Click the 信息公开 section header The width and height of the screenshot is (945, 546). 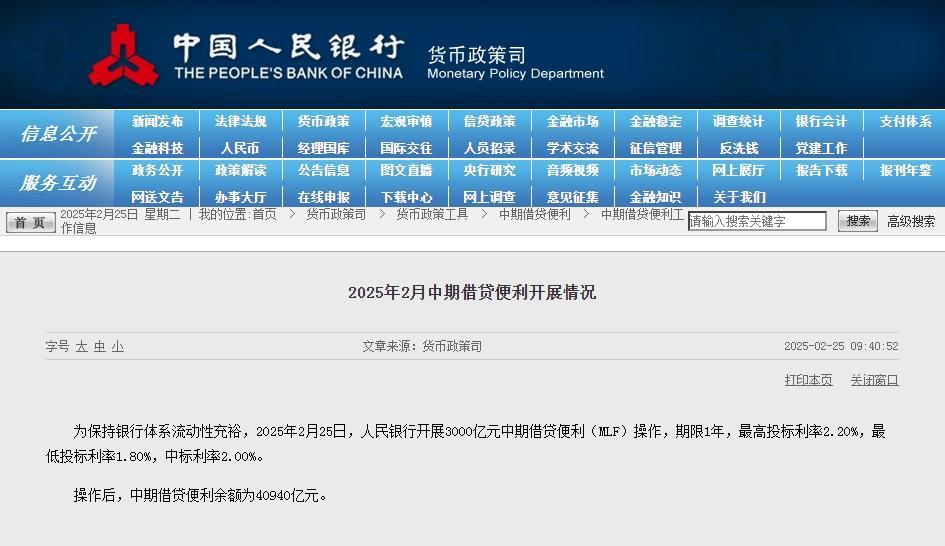[x=58, y=134]
